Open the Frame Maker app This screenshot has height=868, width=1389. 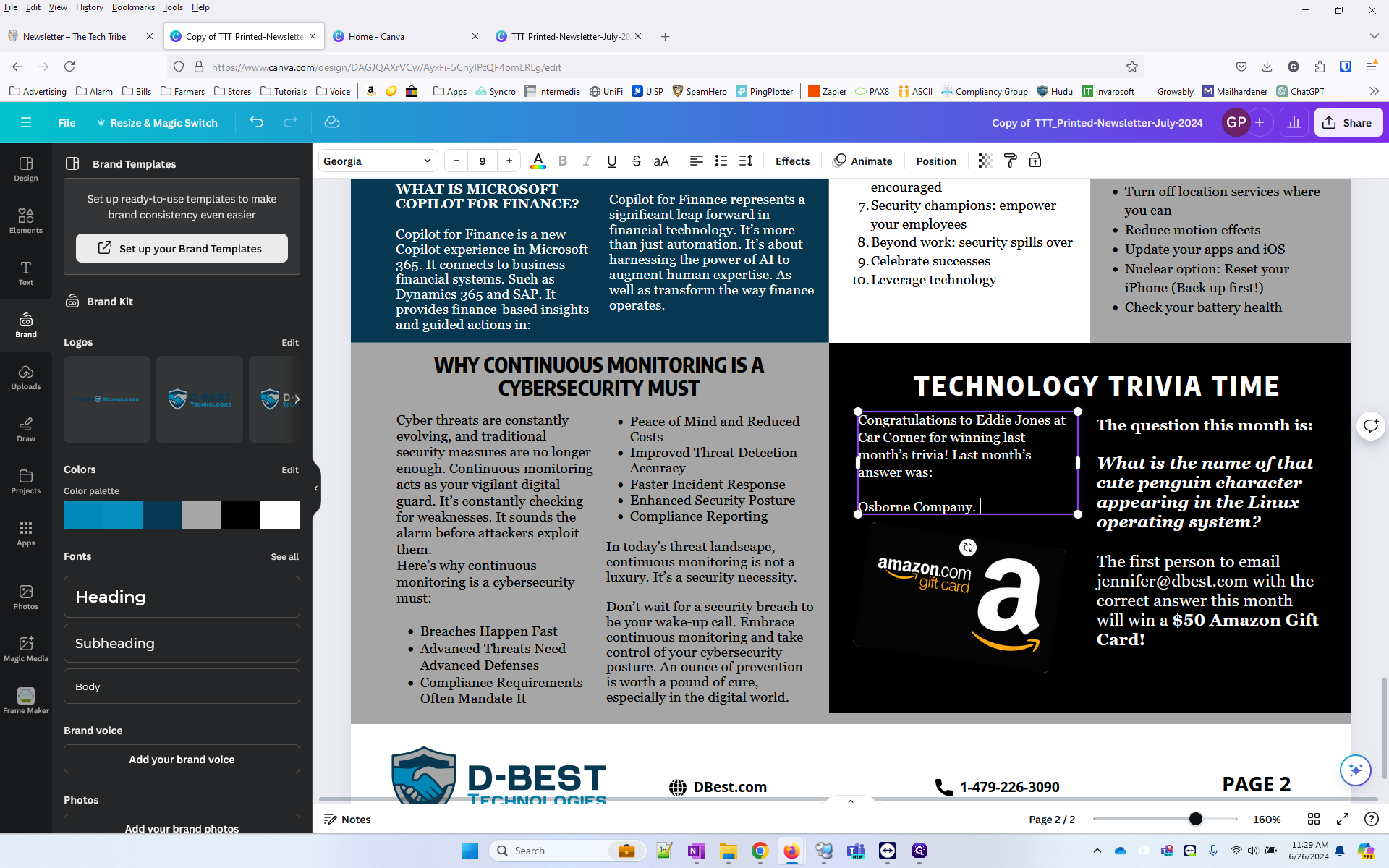point(26,701)
